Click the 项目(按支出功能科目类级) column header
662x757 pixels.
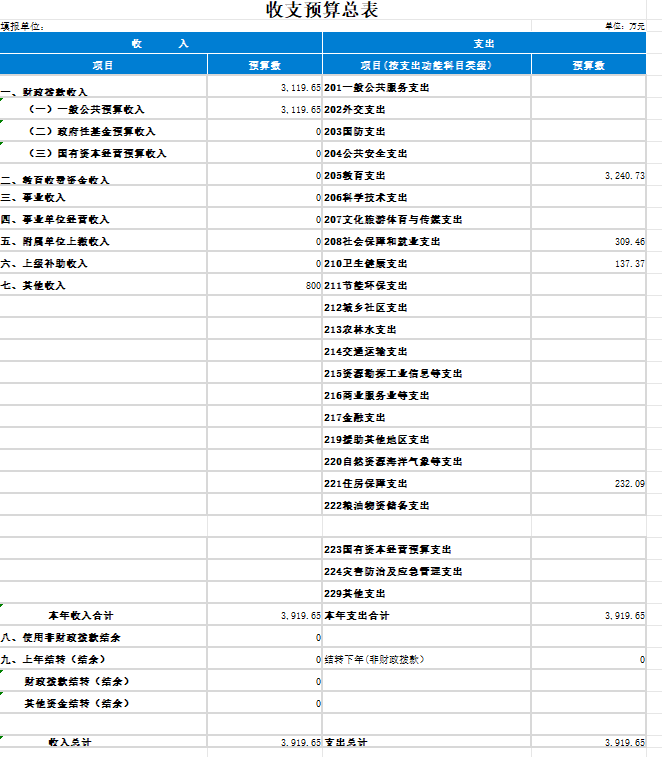click(426, 65)
